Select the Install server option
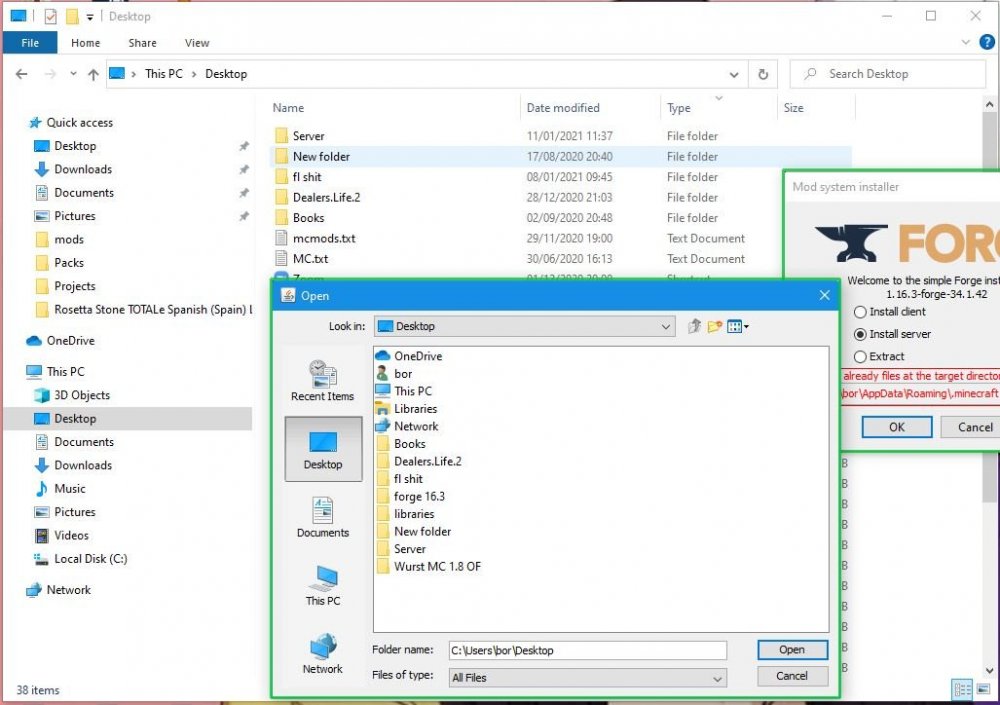Viewport: 1000px width, 705px height. coord(860,334)
